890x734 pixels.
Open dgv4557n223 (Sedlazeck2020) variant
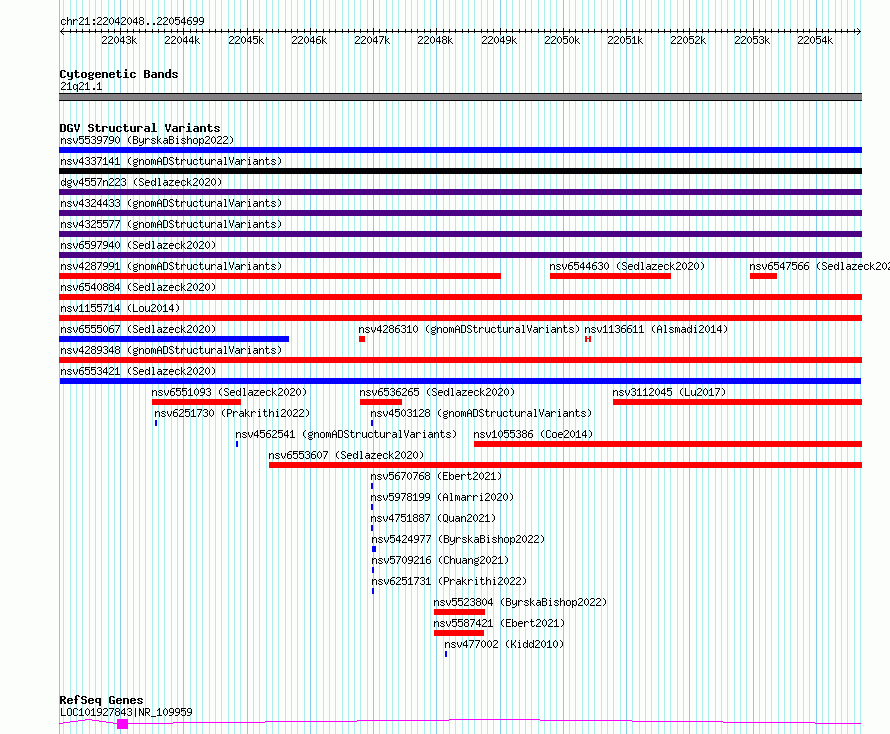[x=141, y=182]
